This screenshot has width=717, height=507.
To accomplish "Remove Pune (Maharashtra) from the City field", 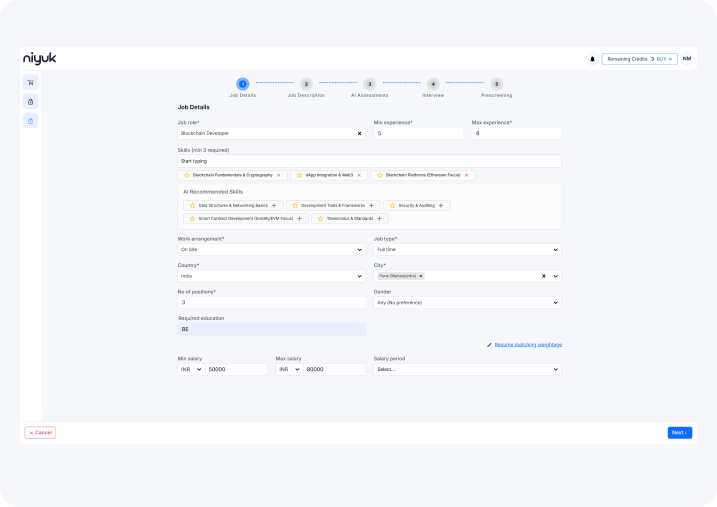I will [x=421, y=276].
